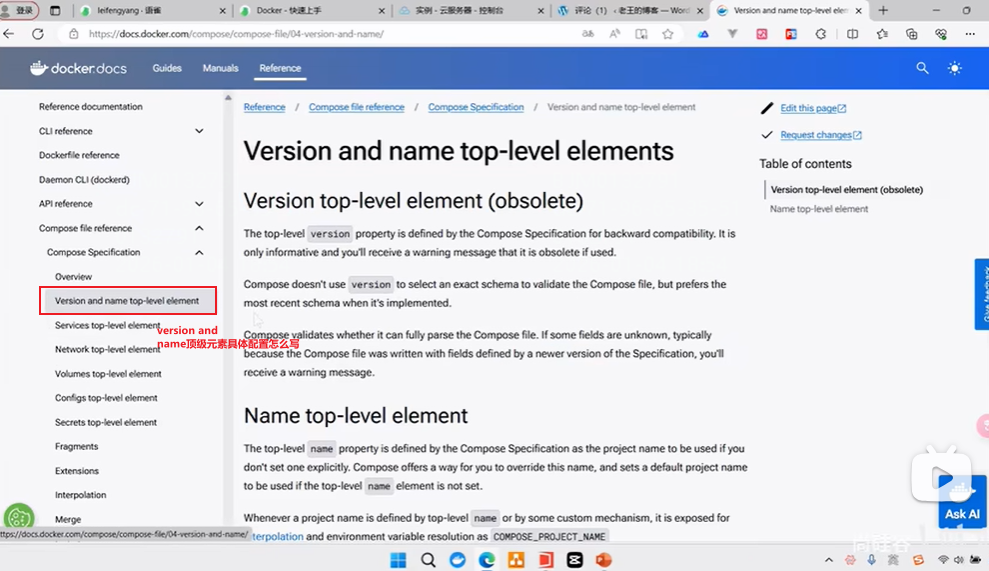Switch to the Docker 快速上手 tab
Viewport: 989px width, 571px height.
[x=312, y=11]
